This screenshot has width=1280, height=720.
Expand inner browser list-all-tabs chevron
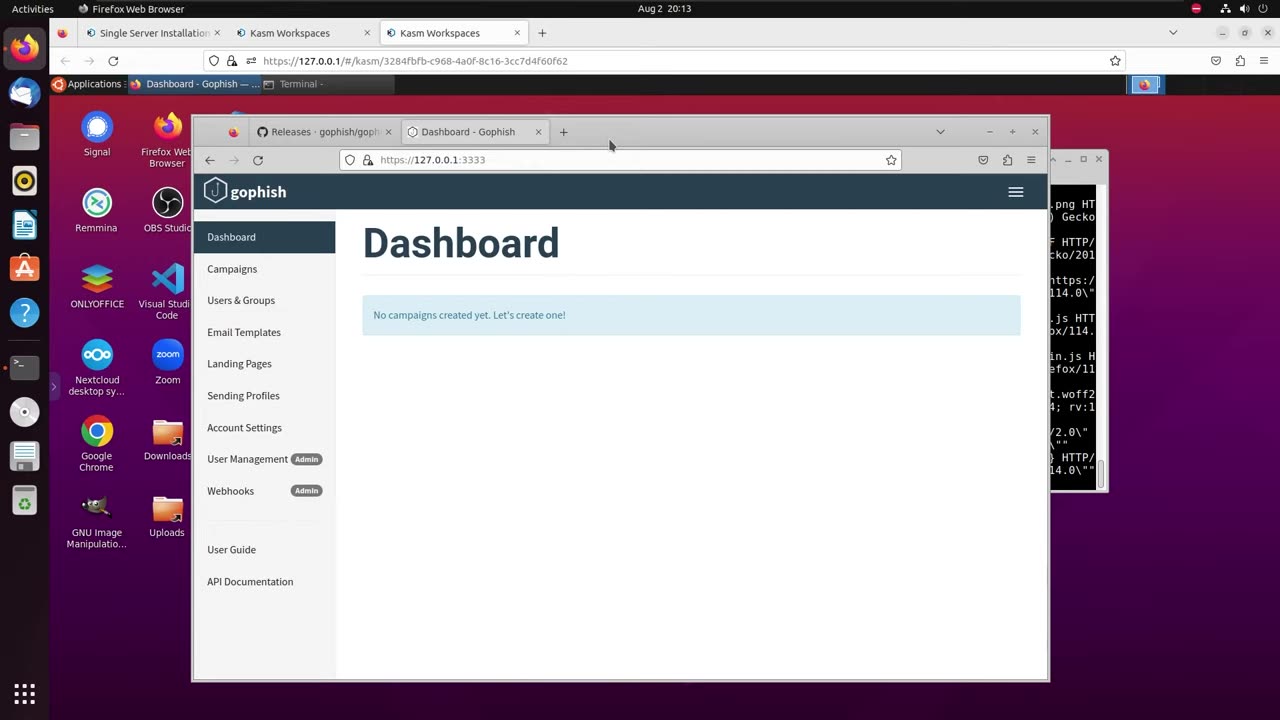coord(940,132)
